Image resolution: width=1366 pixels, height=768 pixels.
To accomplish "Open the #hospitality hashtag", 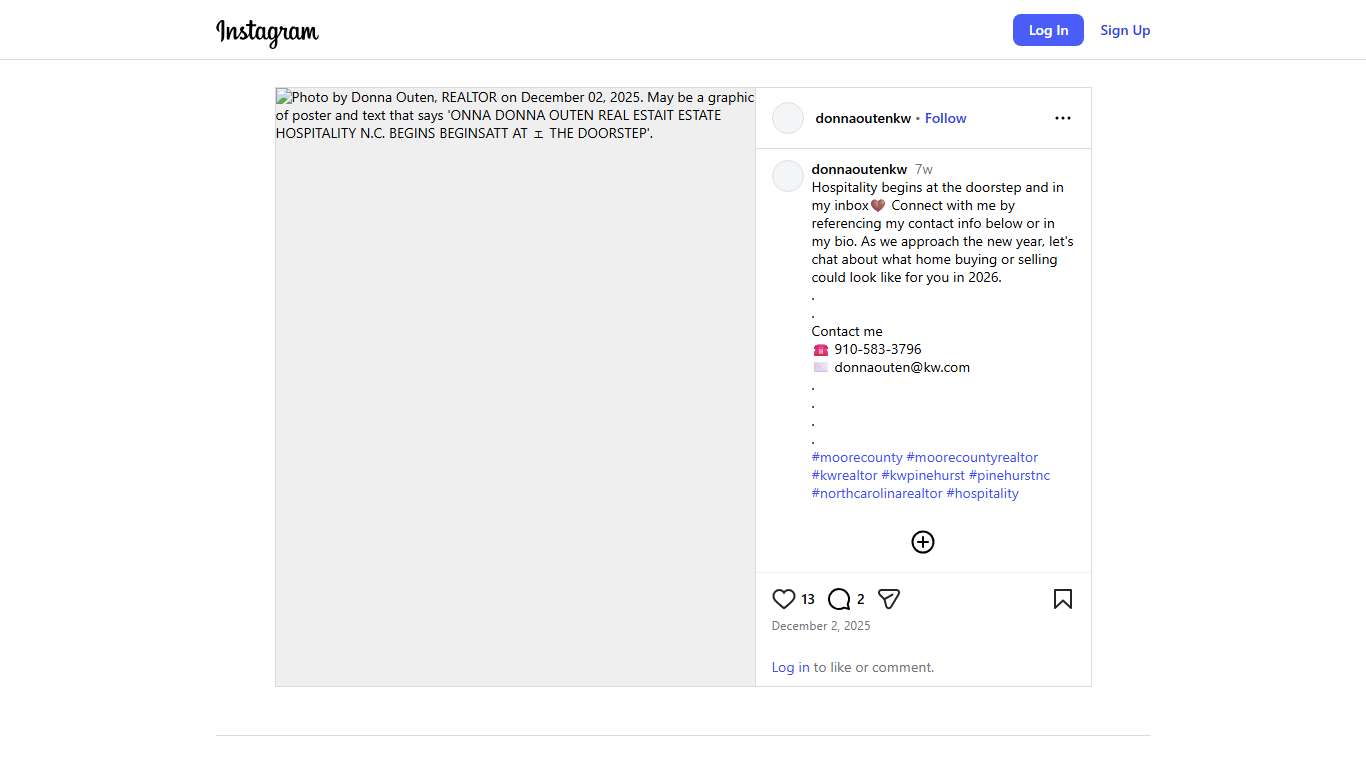I will [x=982, y=493].
